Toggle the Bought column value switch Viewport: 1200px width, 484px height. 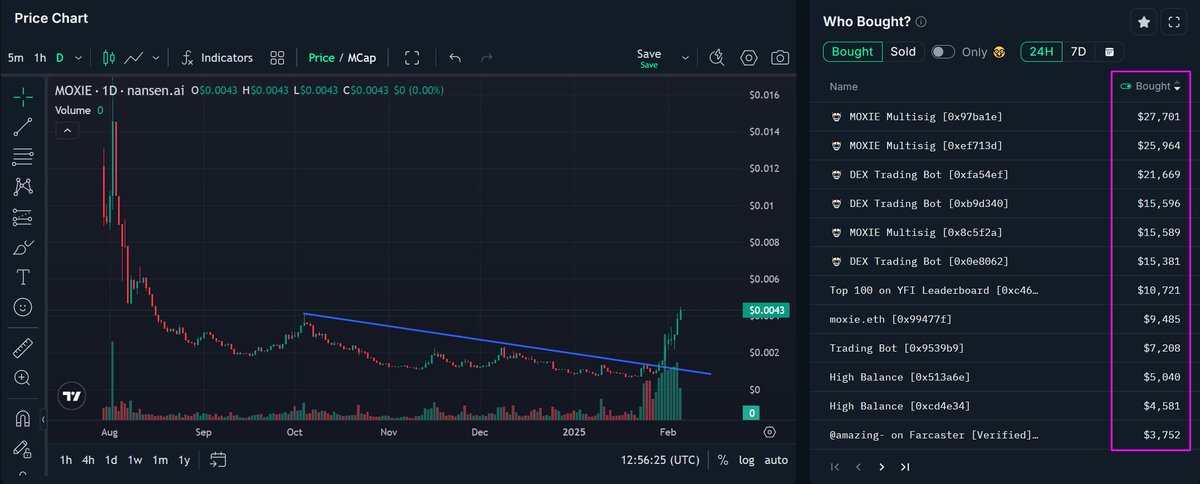[1128, 86]
